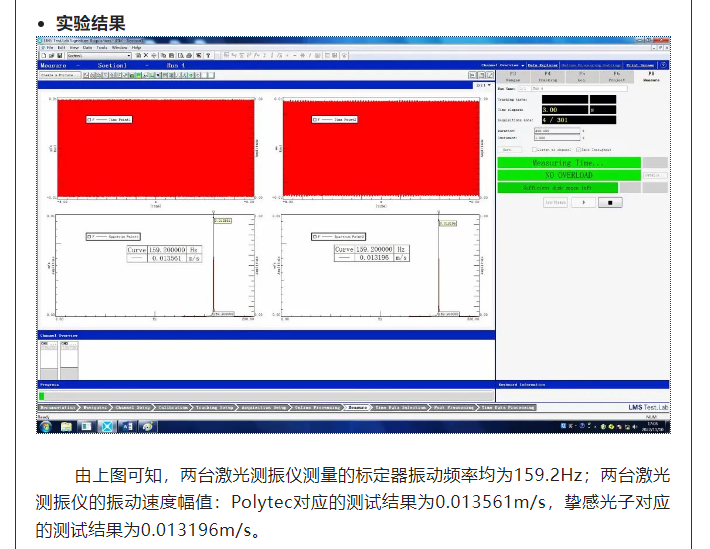Expand the Channel Overview dropdown in header
Image resolution: width=710 pixels, height=549 pixels.
point(503,66)
